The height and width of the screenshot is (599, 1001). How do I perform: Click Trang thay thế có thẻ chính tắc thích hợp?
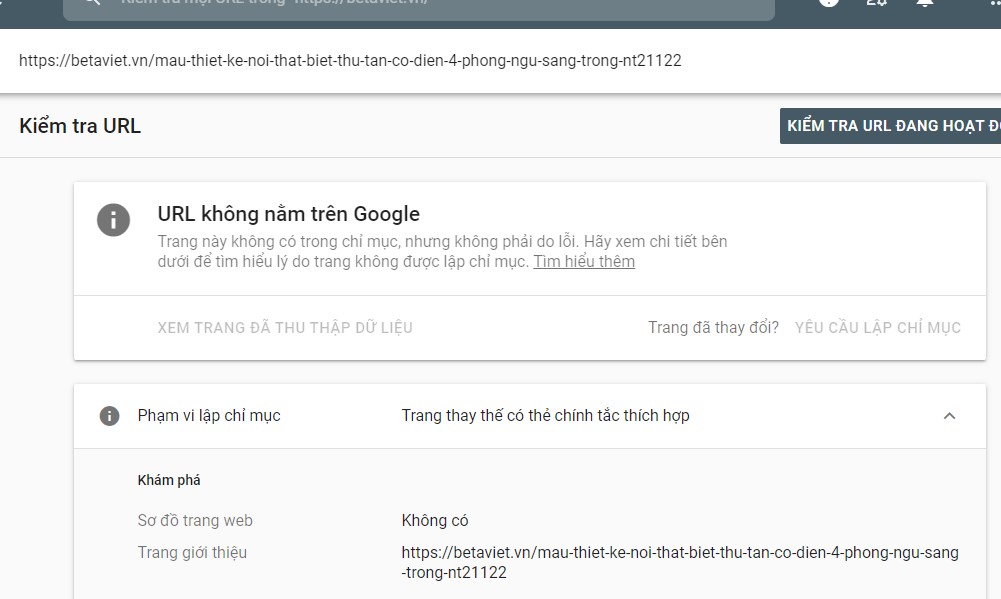545,416
